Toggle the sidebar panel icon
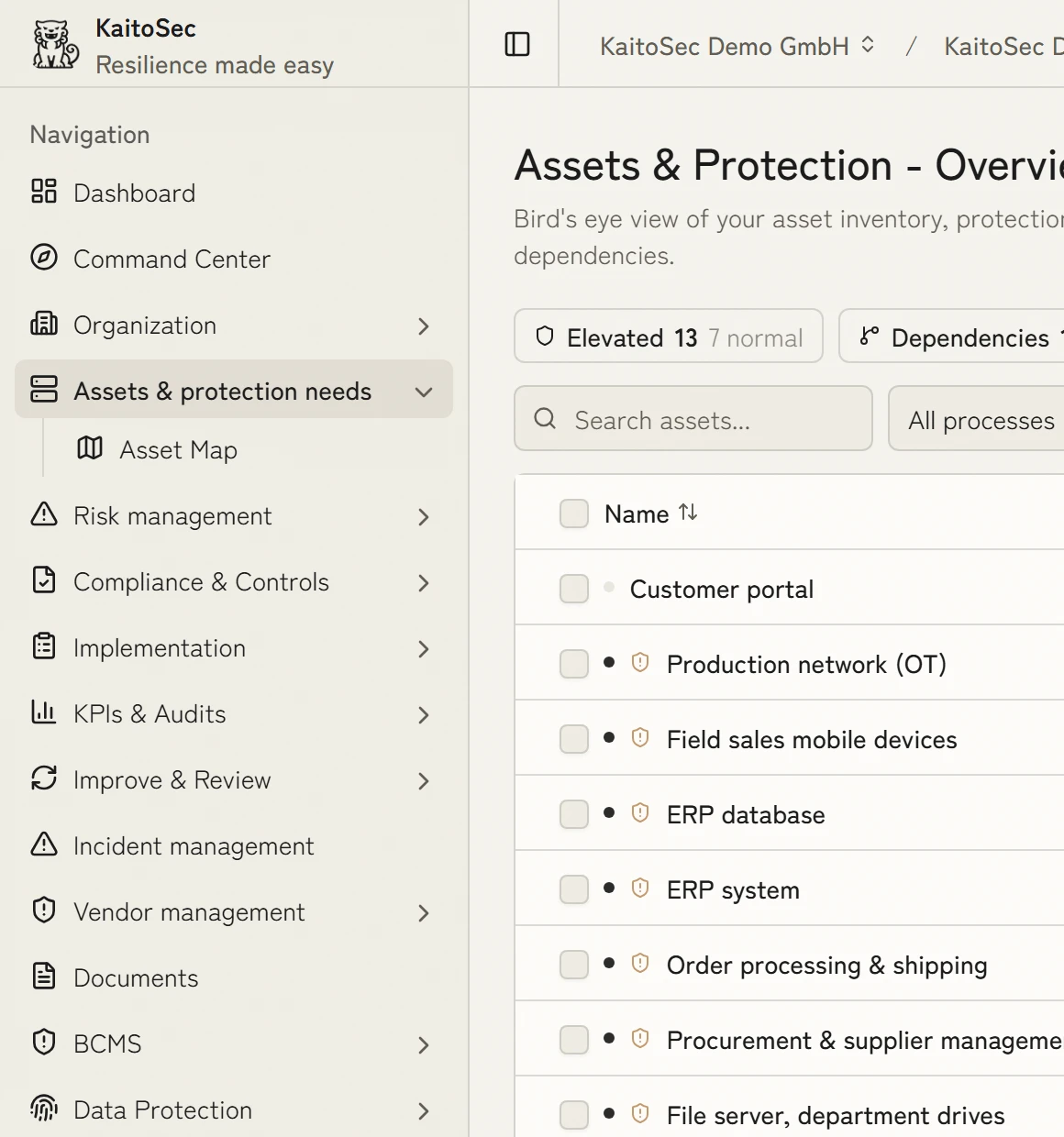Screen dimensions: 1064x1137 (x=517, y=44)
